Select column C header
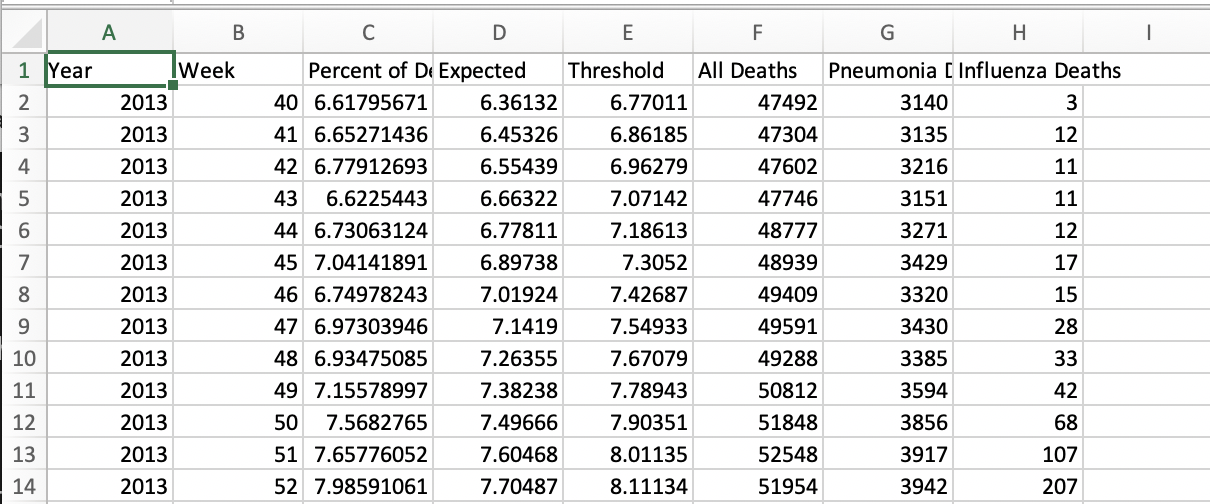This screenshot has width=1210, height=504. tap(368, 33)
